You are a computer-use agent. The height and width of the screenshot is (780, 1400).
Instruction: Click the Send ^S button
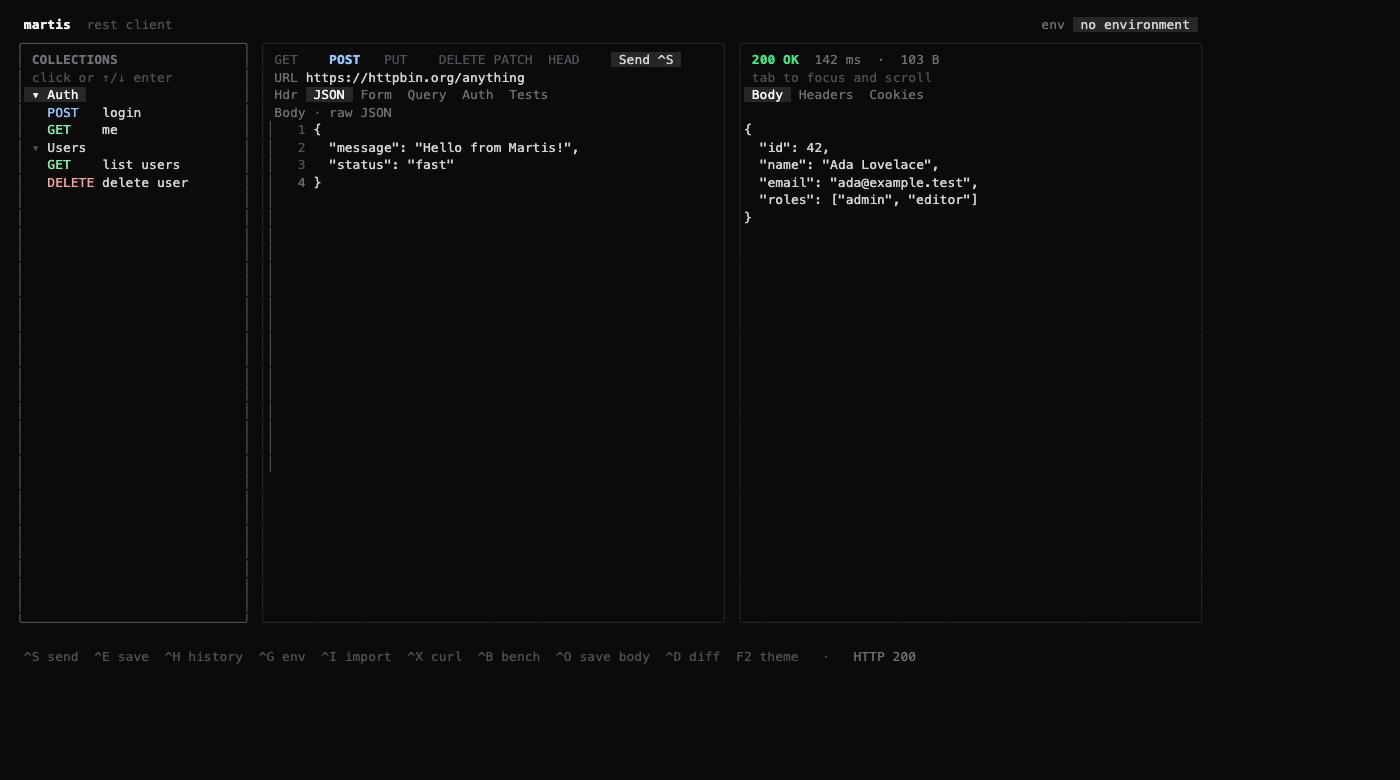[x=646, y=60]
